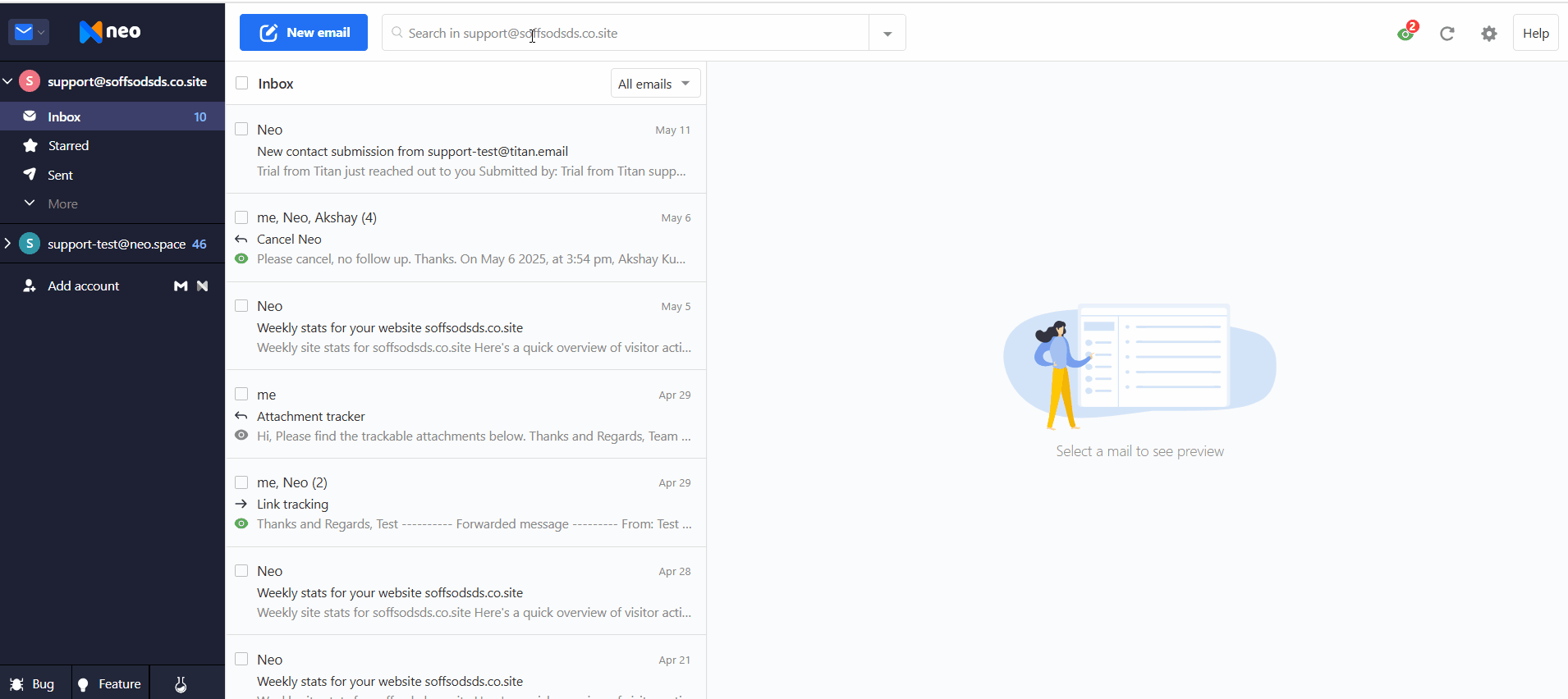Collapse the support@soffsodsds.co.site account

pyautogui.click(x=7, y=81)
